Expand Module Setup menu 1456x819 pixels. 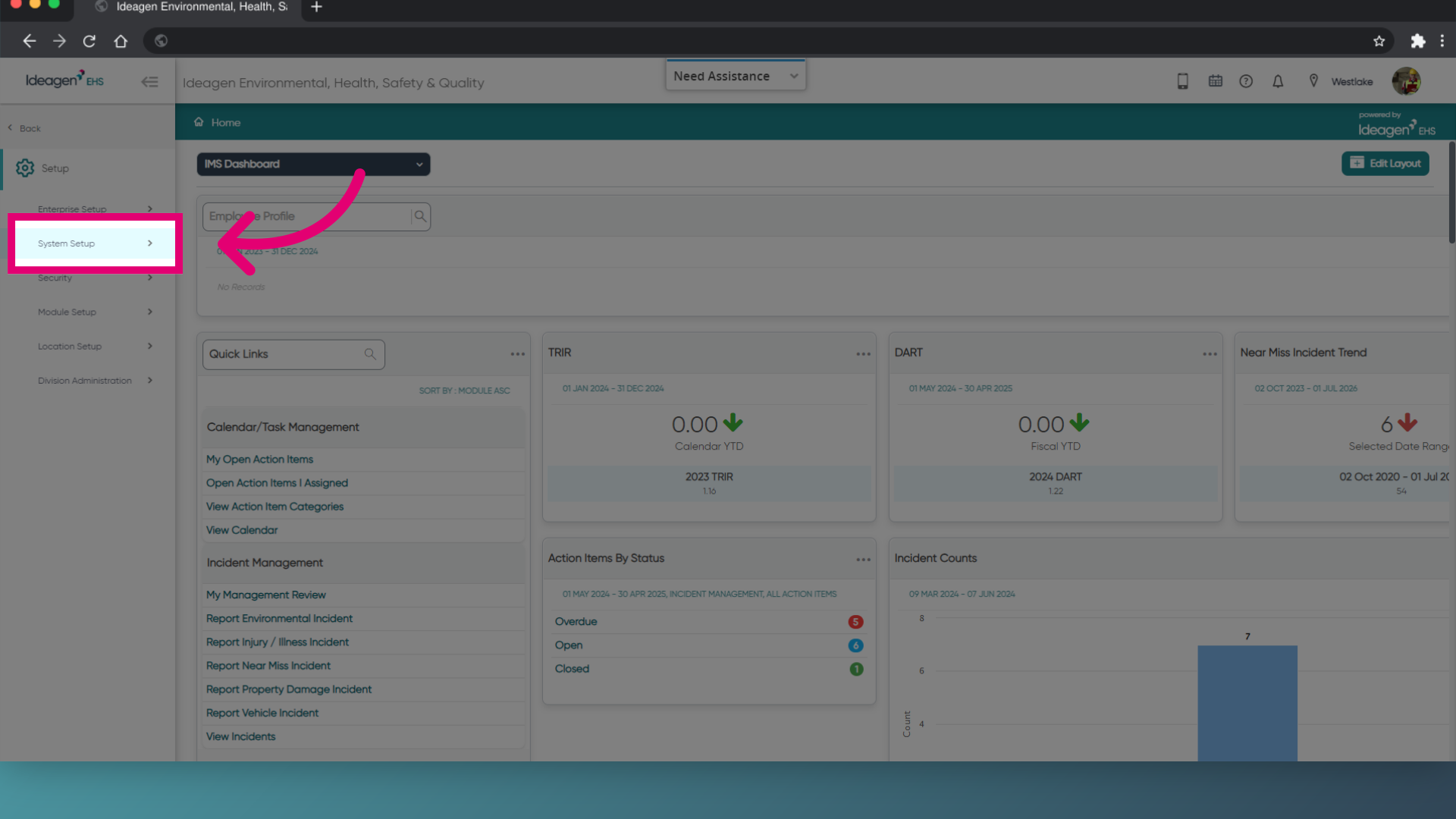95,312
